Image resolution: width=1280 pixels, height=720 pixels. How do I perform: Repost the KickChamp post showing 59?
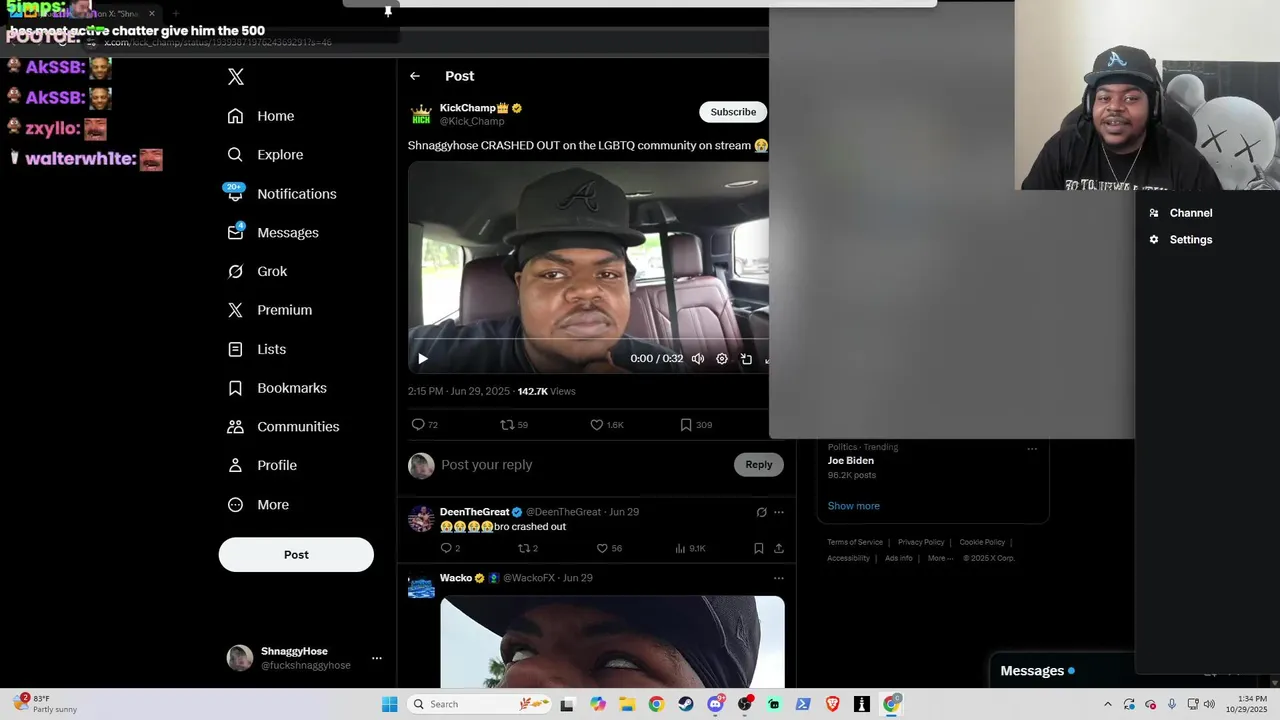click(x=514, y=425)
